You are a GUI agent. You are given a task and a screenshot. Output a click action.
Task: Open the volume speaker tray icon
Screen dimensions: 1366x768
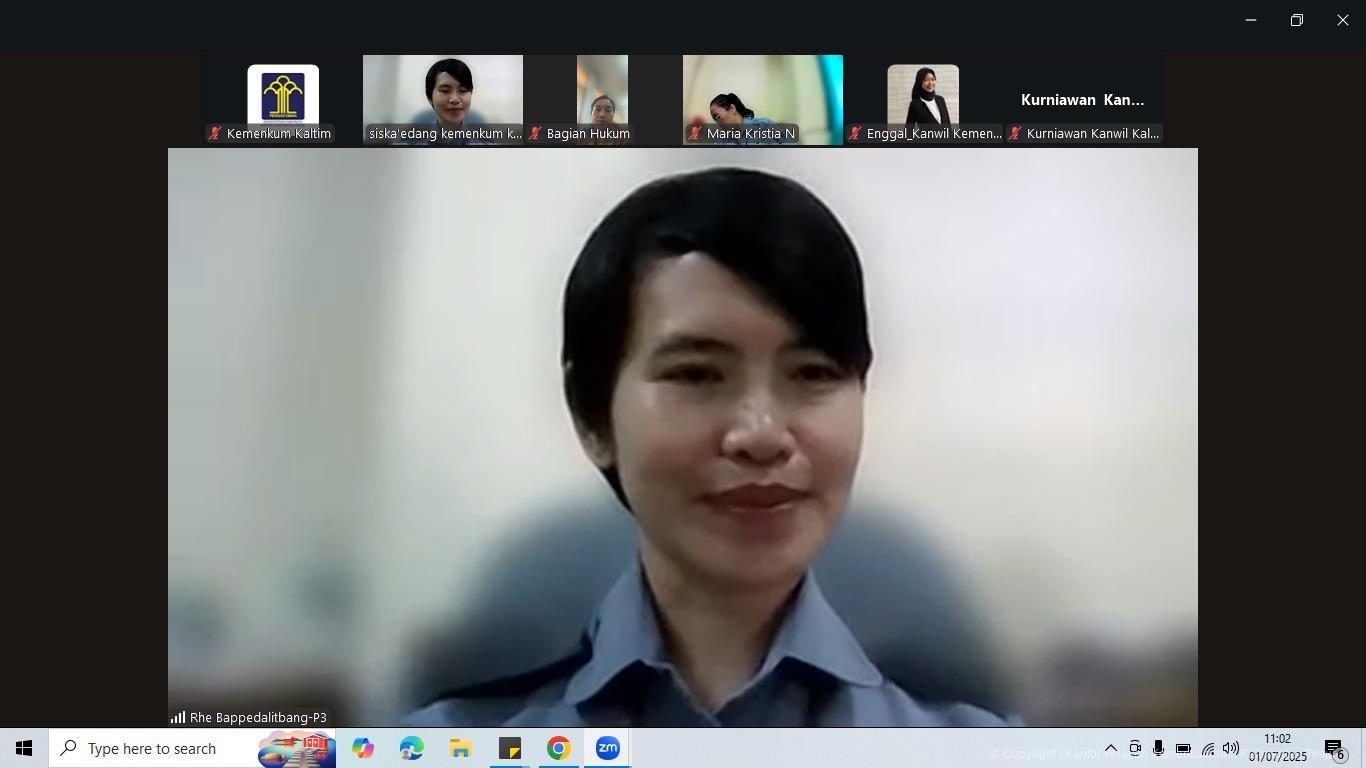pyautogui.click(x=1231, y=748)
